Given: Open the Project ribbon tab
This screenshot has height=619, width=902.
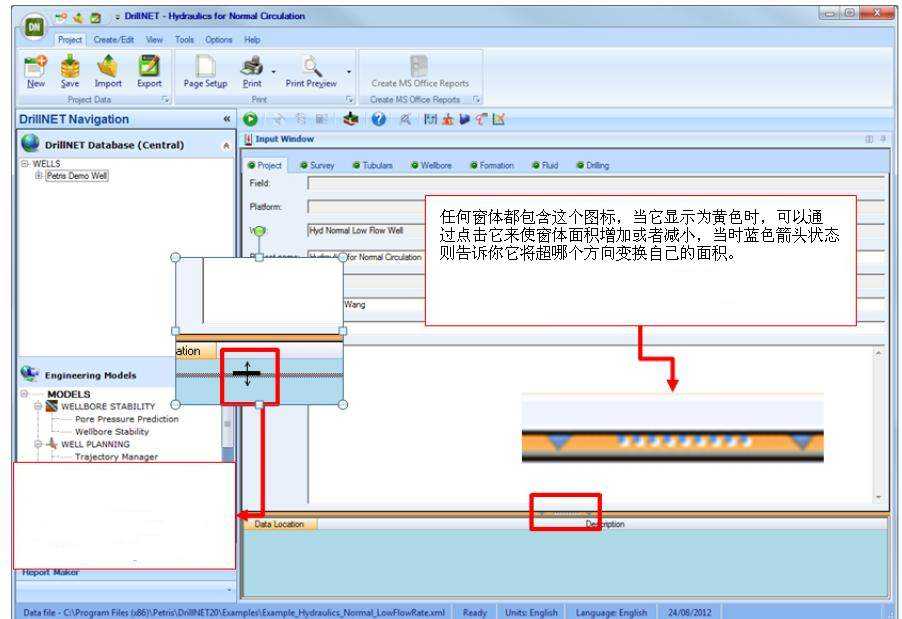Looking at the screenshot, I should pos(70,40).
